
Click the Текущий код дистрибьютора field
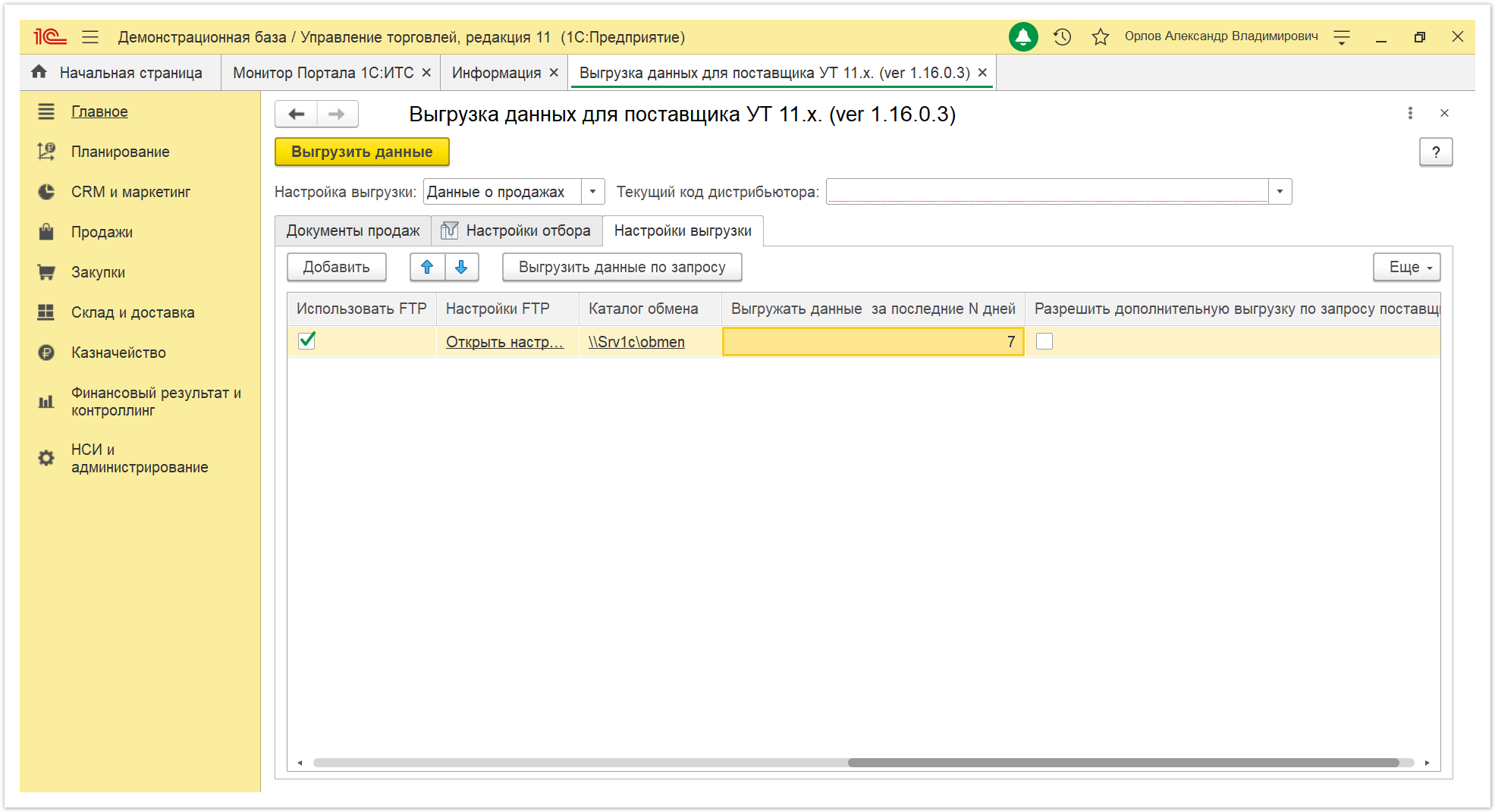(1047, 192)
